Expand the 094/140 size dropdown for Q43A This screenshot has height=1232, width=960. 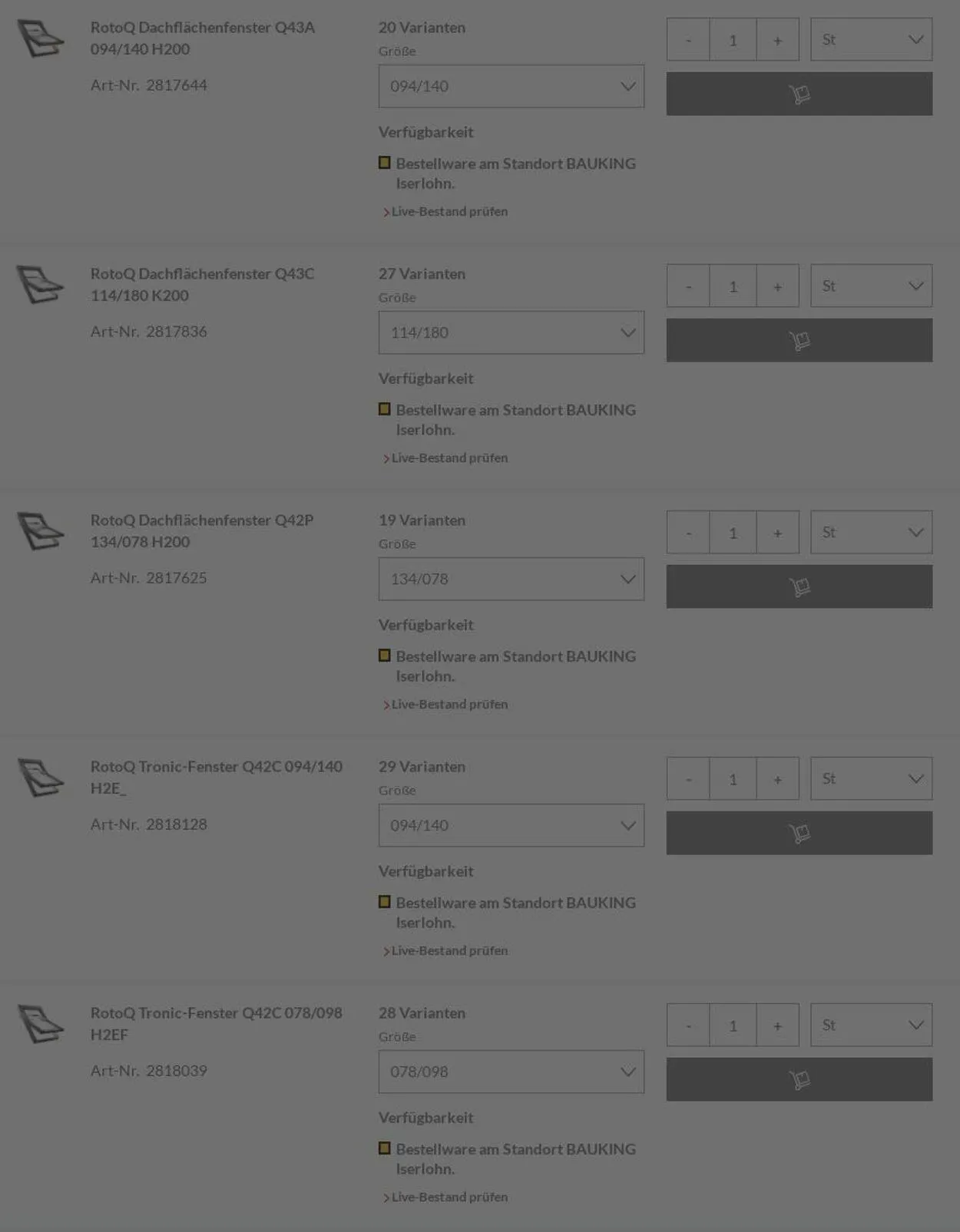(x=511, y=86)
